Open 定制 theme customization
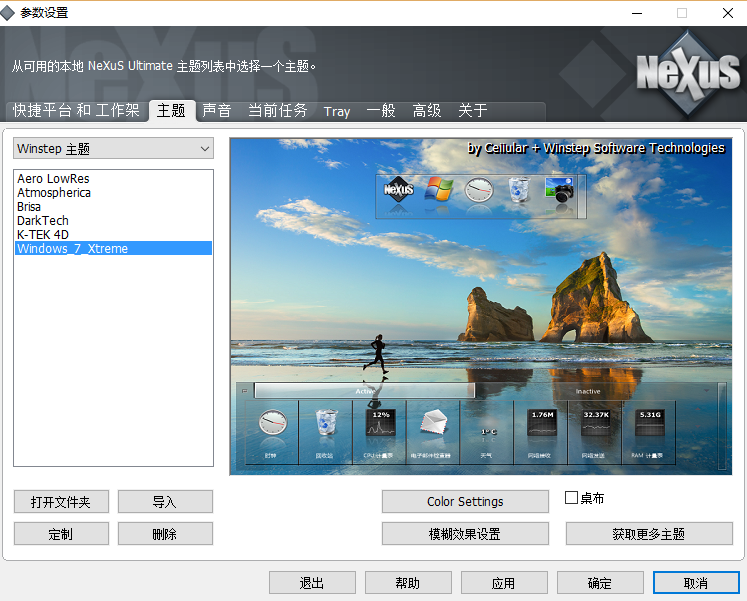 [61, 534]
